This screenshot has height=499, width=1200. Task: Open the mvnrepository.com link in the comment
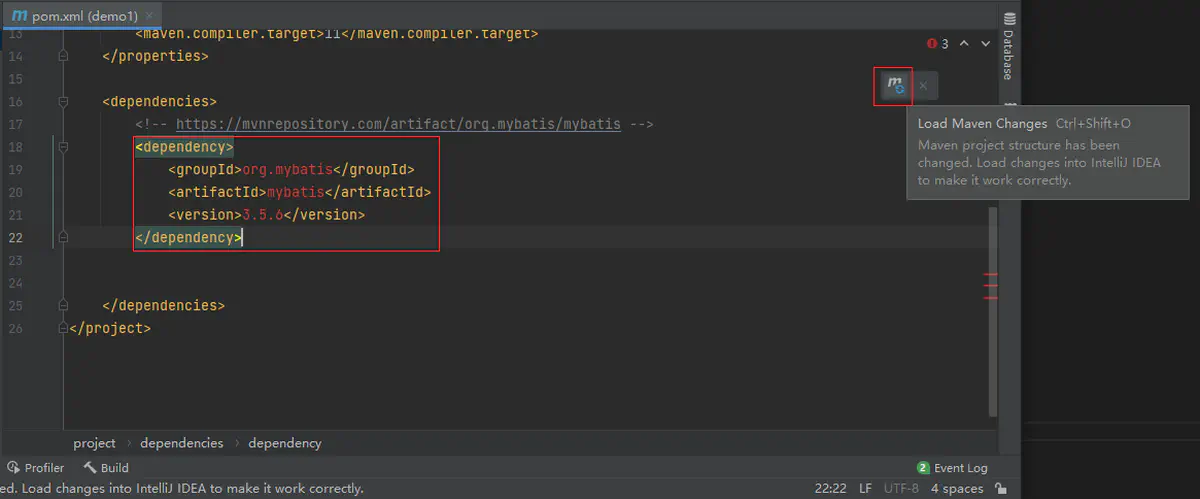click(x=398, y=125)
